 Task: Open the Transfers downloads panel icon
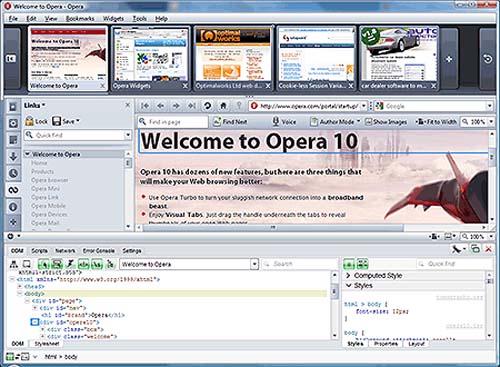[13, 156]
